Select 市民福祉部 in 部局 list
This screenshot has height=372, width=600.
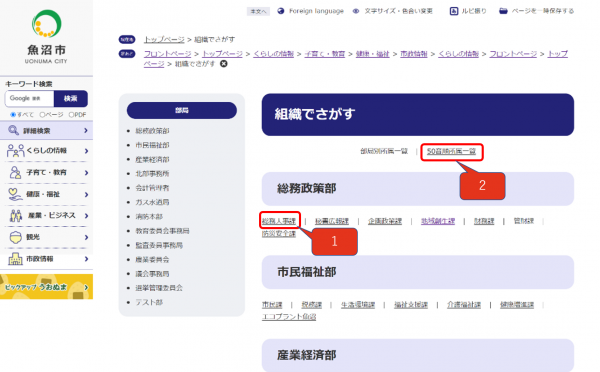[x=152, y=145]
